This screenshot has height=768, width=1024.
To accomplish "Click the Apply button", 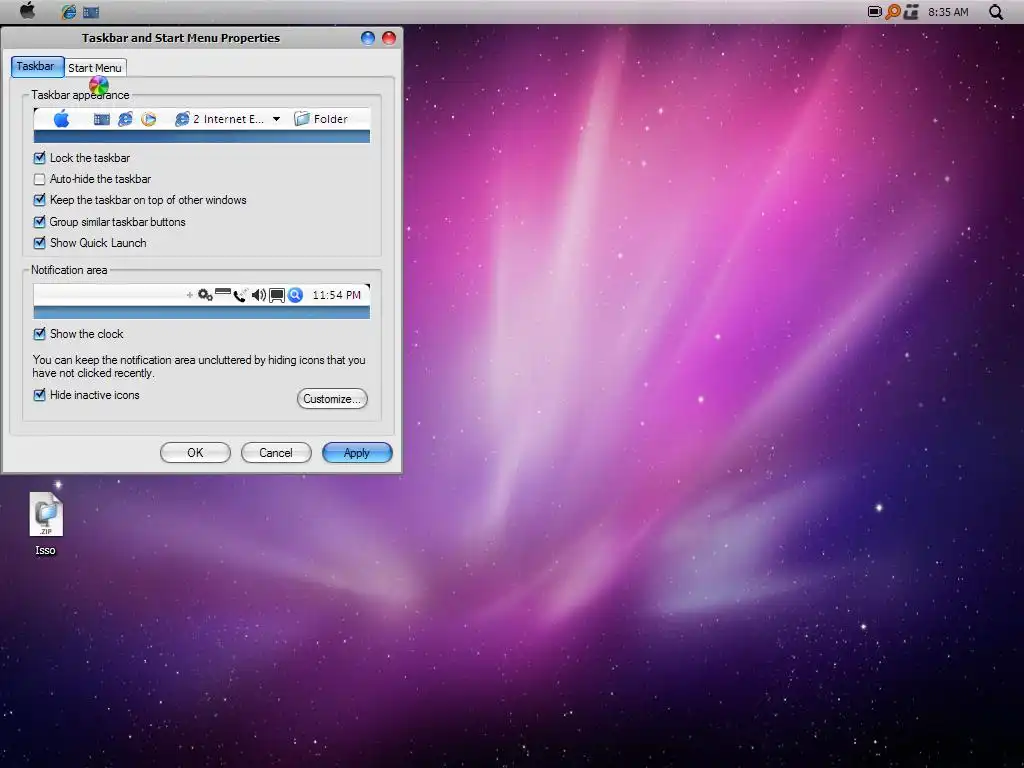I will pos(357,453).
